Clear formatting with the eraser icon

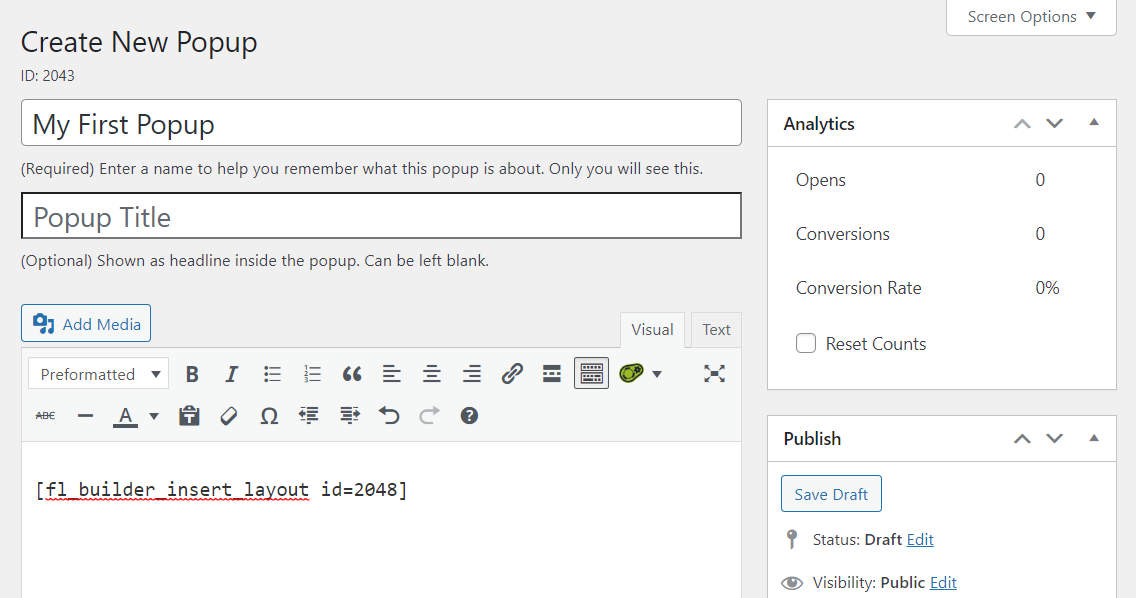pos(229,416)
